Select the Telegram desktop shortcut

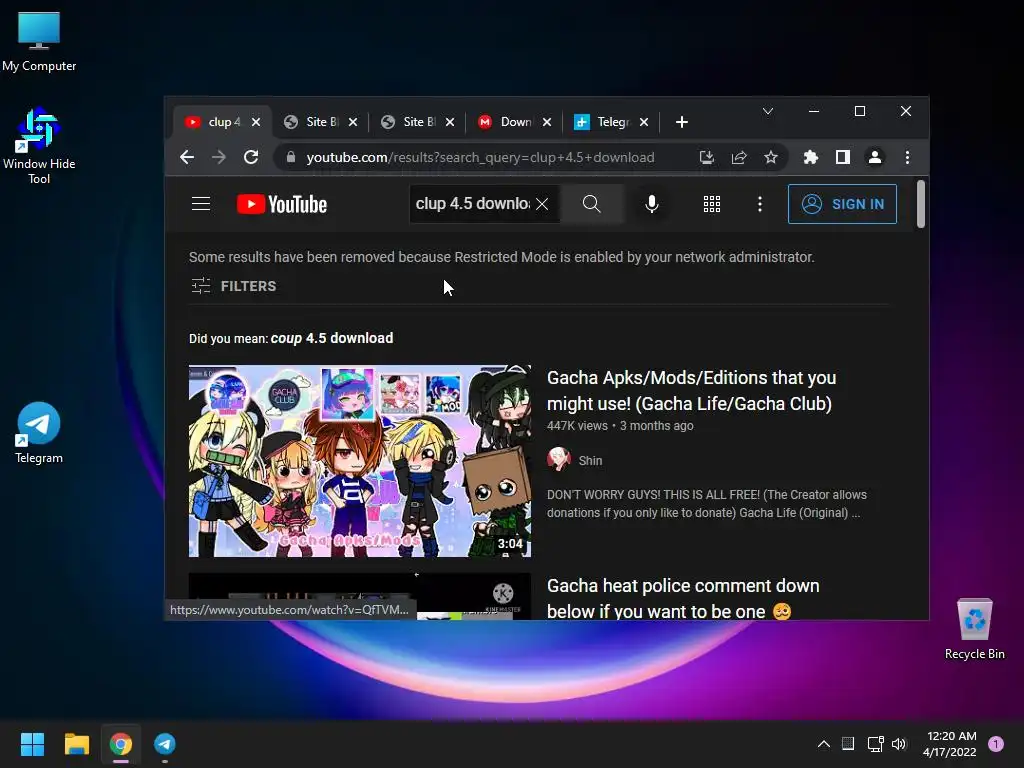(39, 433)
